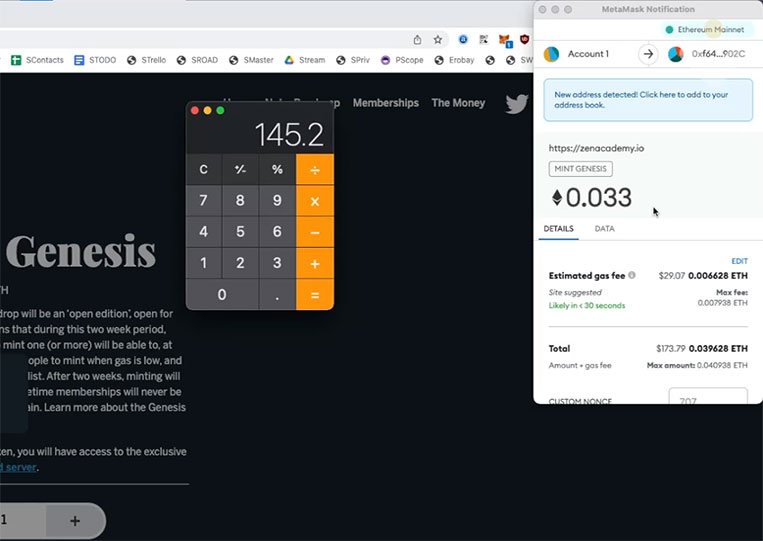The image size is (763, 541).
Task: Click the recipient 0xf64...902C avatar
Action: 675,54
